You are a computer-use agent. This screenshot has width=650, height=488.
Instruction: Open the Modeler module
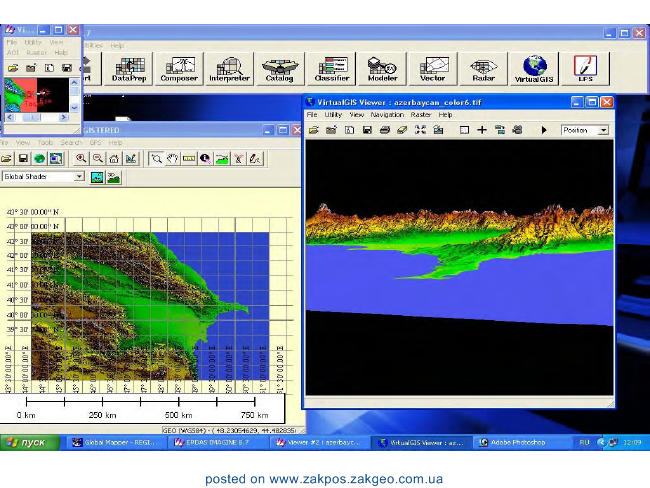tap(382, 69)
